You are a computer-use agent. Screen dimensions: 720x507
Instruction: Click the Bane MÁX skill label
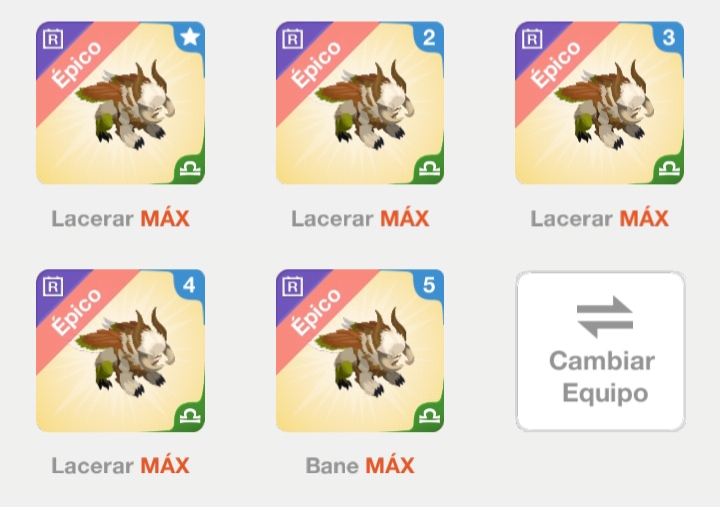[360, 466]
